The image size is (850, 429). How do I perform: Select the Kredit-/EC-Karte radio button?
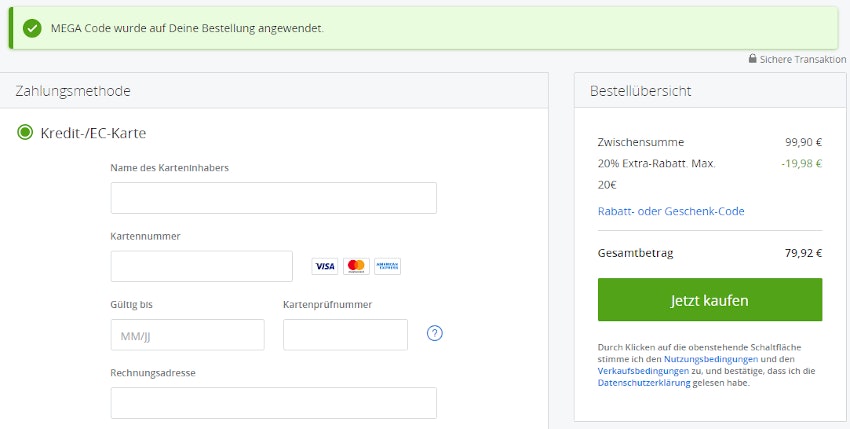point(25,132)
